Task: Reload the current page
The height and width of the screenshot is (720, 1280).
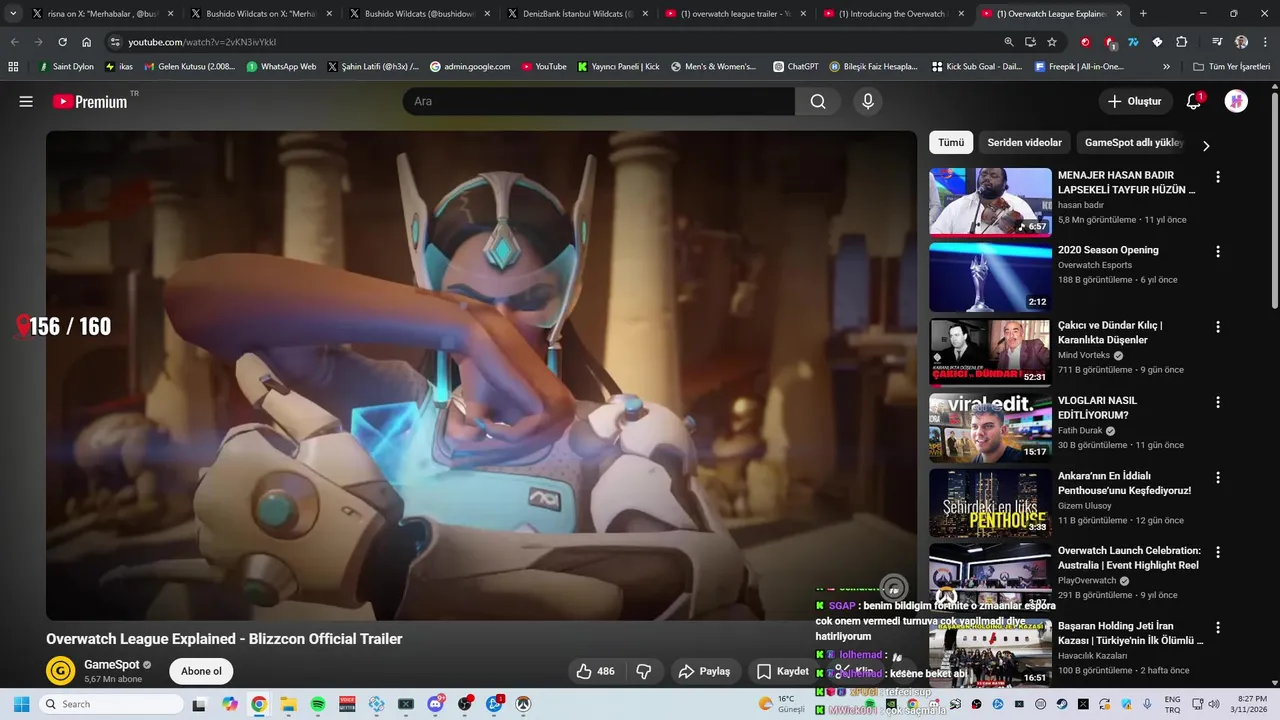Action: click(x=62, y=42)
